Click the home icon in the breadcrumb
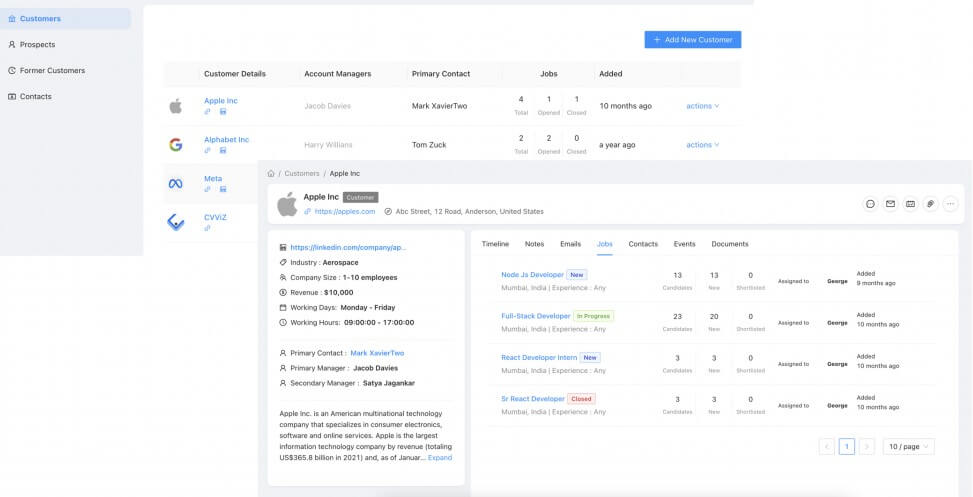The width and height of the screenshot is (973, 497). tap(271, 174)
